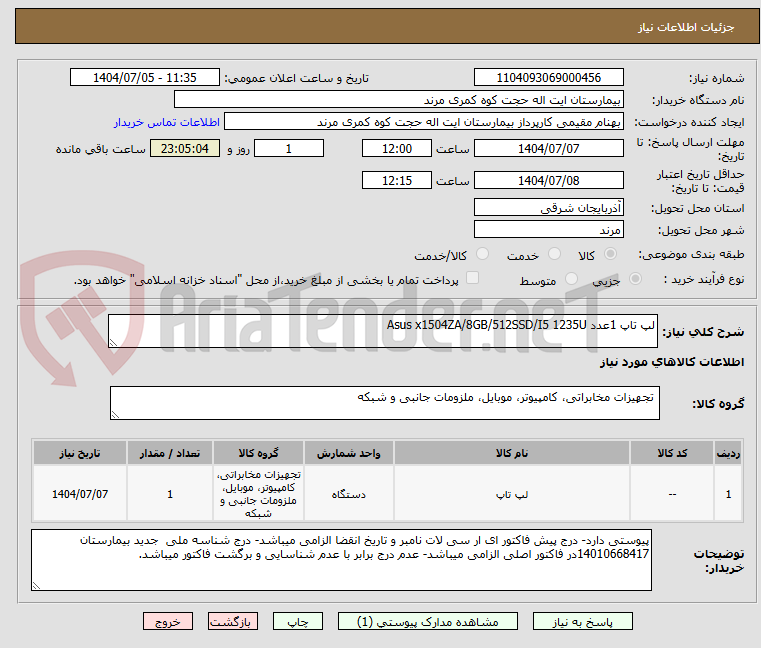761x648 pixels.
Task: Click the واحد شمارش column header
Action: coord(348,453)
